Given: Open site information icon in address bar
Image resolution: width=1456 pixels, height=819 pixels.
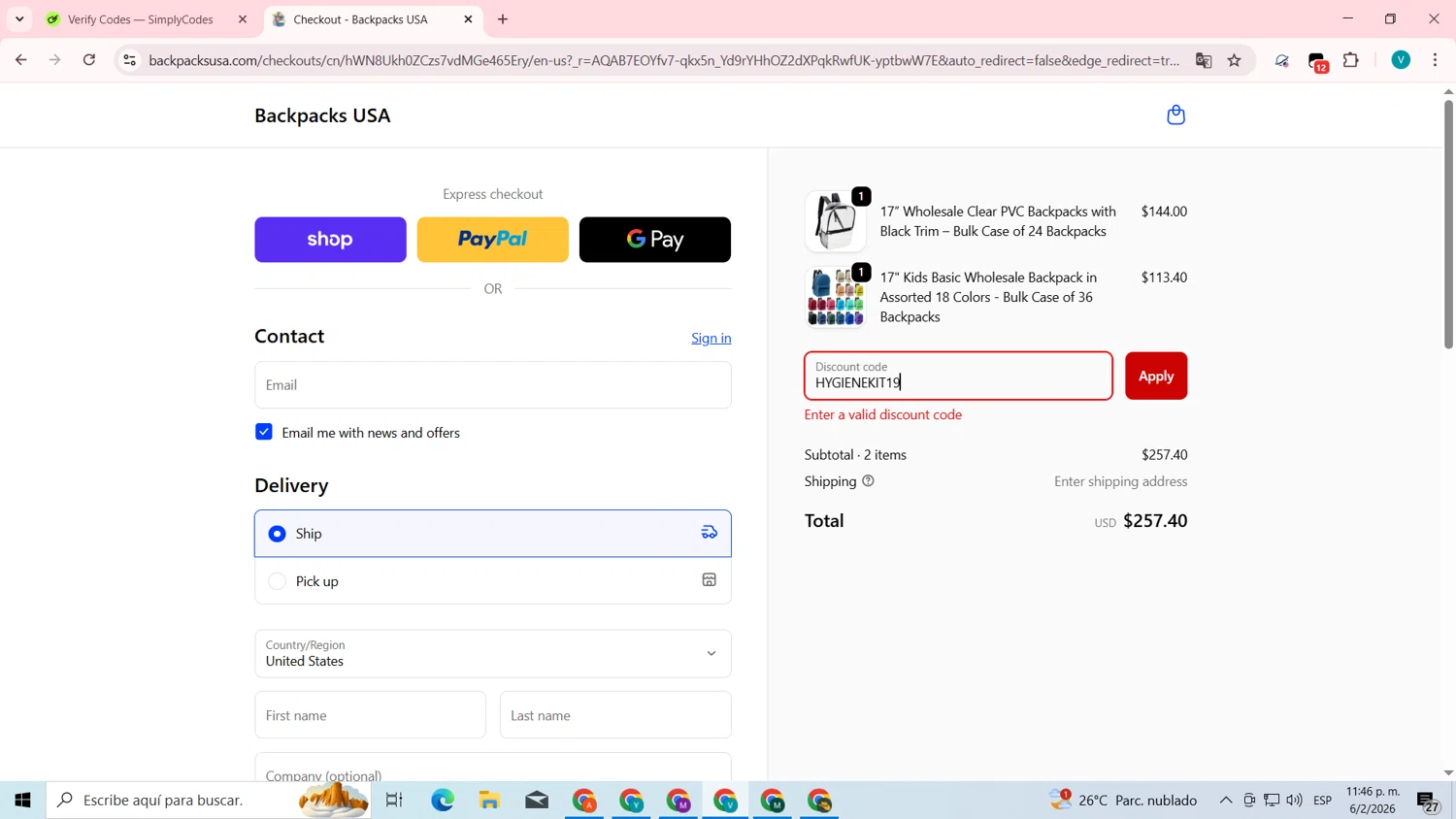Looking at the screenshot, I should tap(129, 60).
